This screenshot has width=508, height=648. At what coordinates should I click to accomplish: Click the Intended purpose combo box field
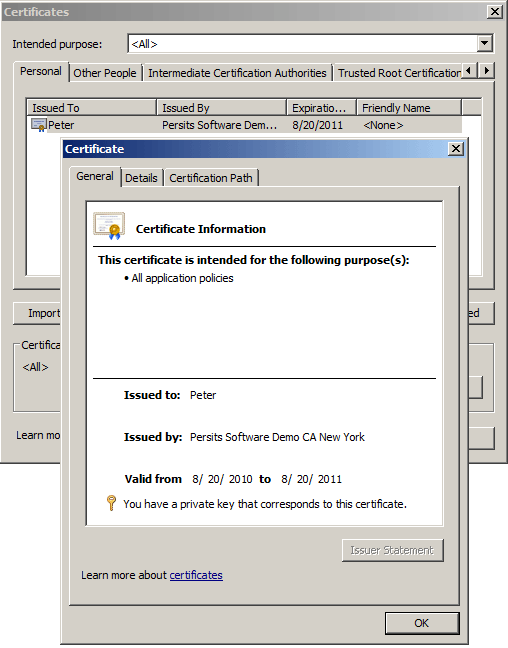(x=310, y=43)
